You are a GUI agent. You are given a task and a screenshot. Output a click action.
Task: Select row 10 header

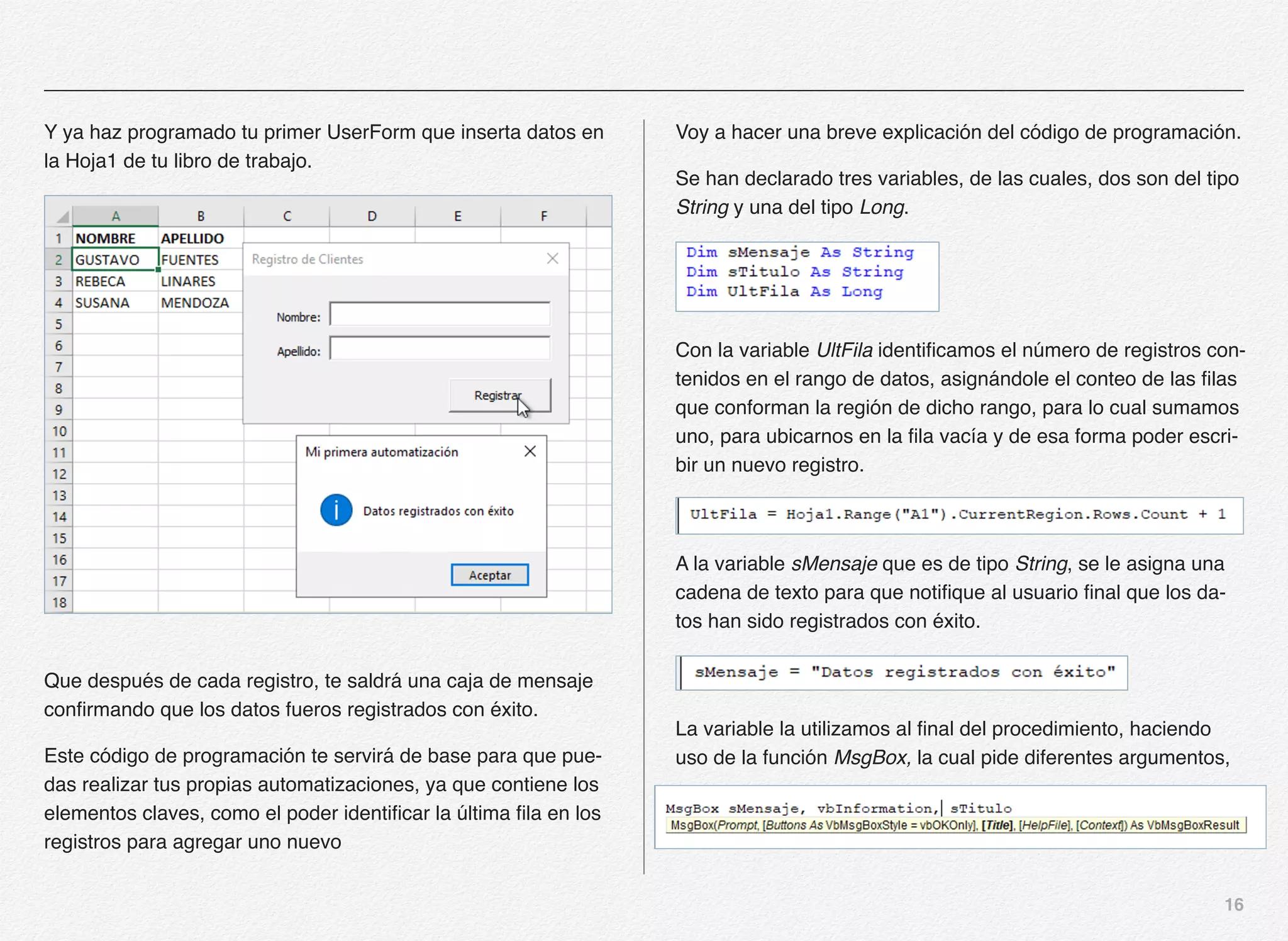[x=59, y=431]
